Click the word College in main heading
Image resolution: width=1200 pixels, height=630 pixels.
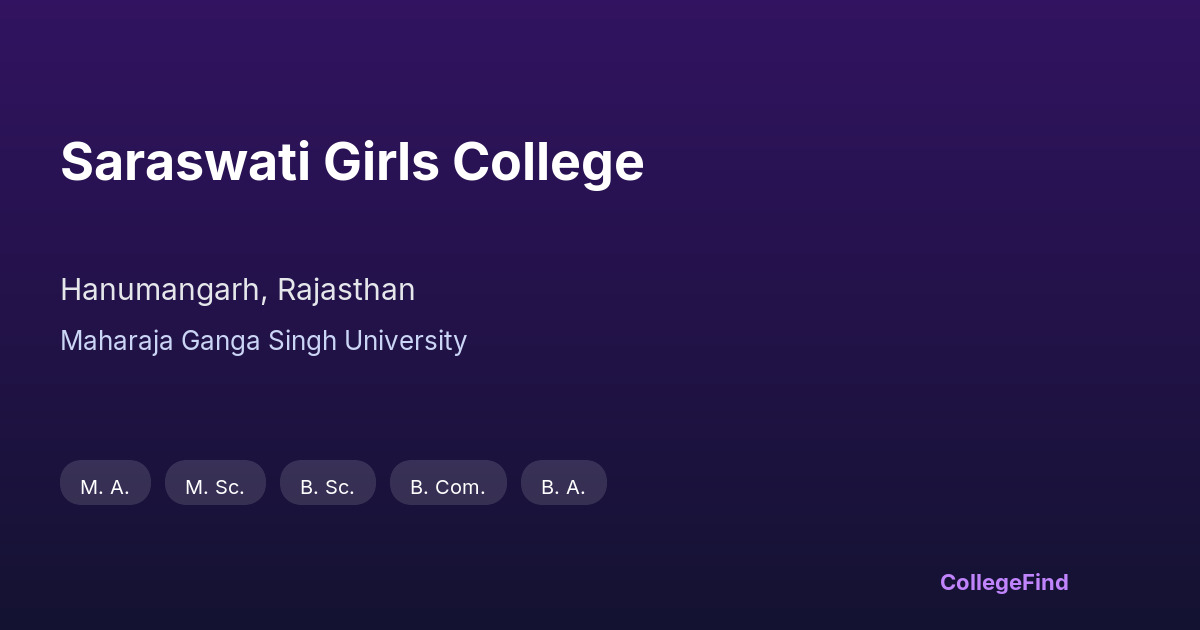point(548,162)
